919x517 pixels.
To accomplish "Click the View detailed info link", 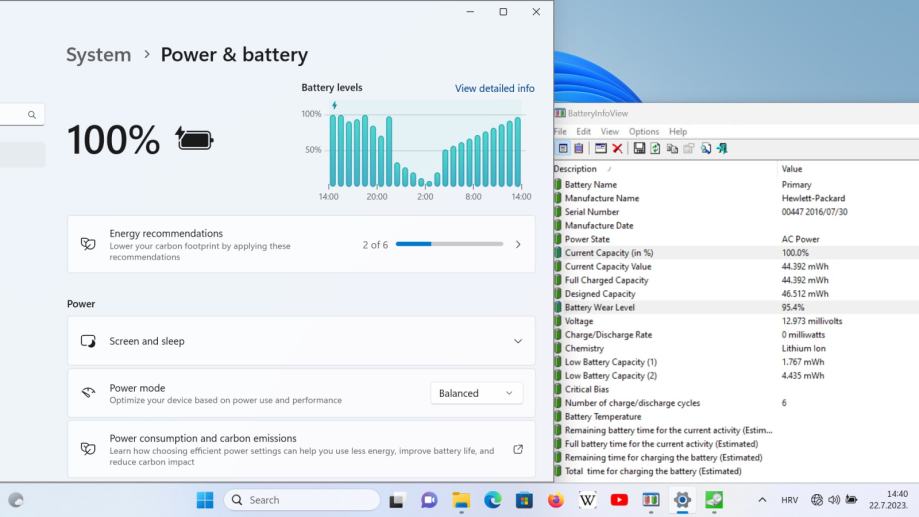I will (x=494, y=88).
